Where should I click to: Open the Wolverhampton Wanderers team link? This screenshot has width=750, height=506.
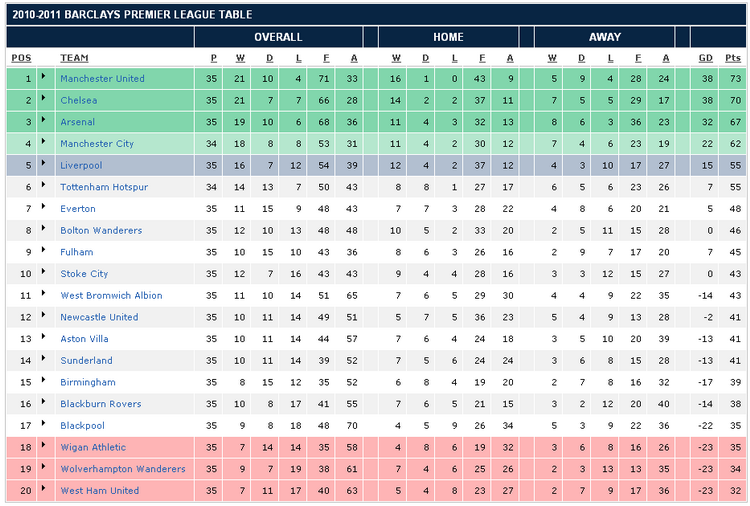tap(122, 469)
